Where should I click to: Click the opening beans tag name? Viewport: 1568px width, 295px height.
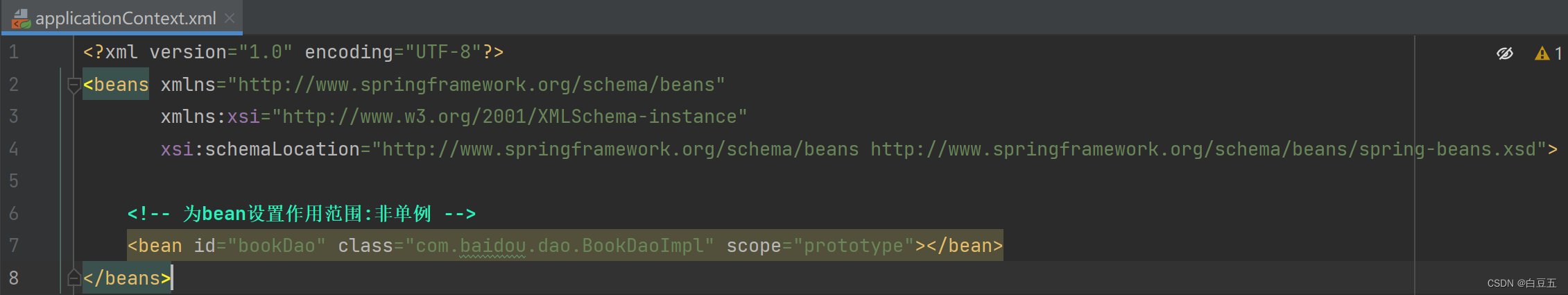120,85
